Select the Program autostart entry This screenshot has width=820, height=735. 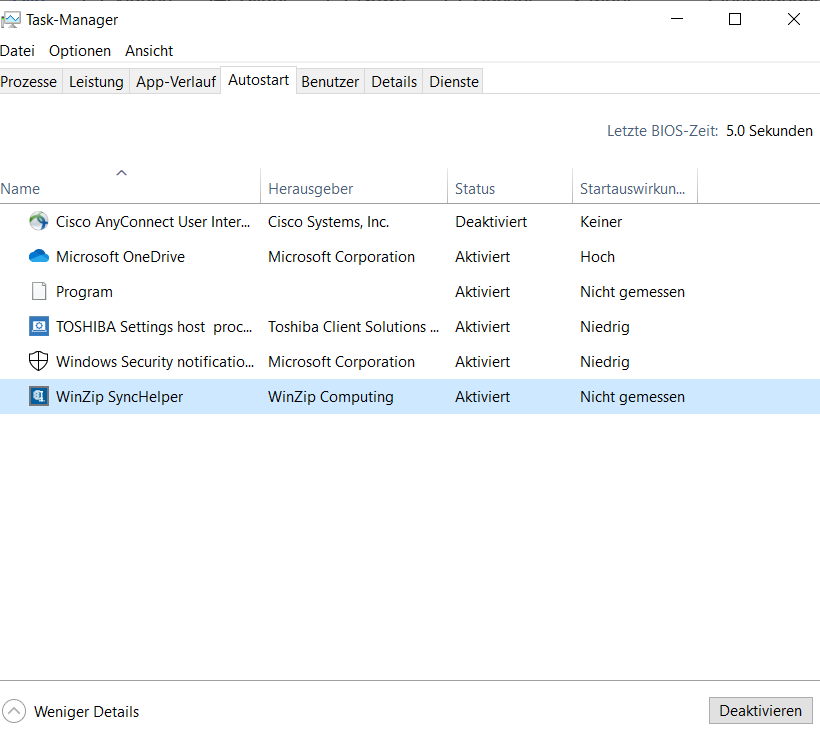click(410, 291)
